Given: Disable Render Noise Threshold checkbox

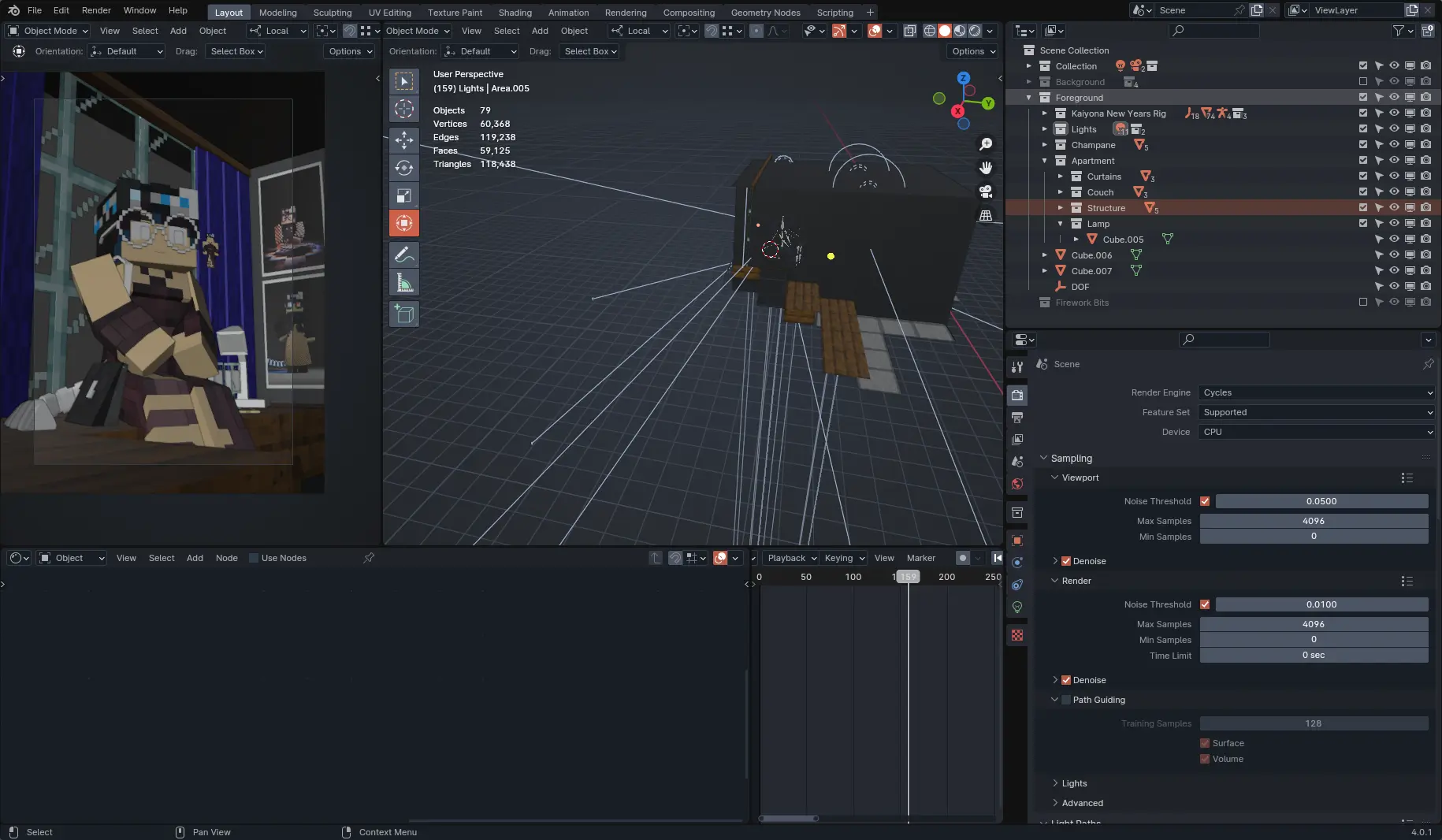Looking at the screenshot, I should click(x=1205, y=604).
